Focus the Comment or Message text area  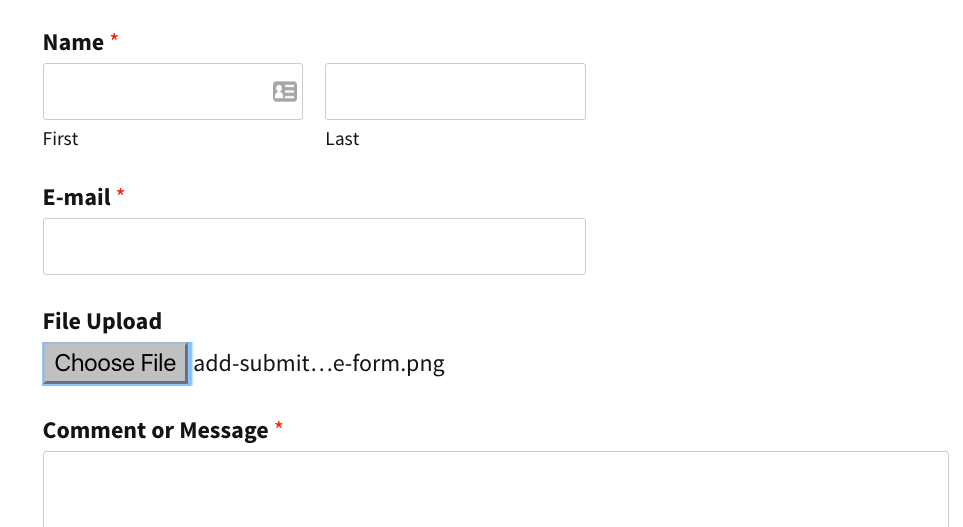[x=496, y=489]
